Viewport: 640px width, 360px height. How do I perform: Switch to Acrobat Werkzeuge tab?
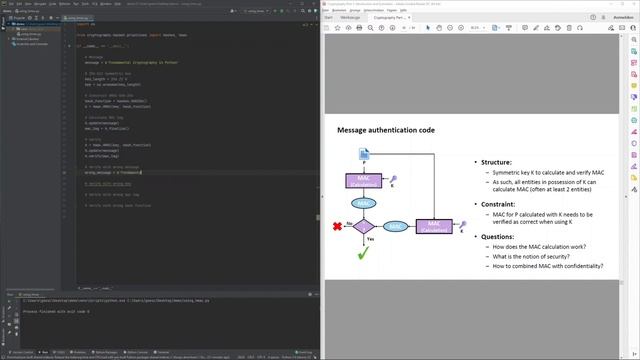point(350,18)
